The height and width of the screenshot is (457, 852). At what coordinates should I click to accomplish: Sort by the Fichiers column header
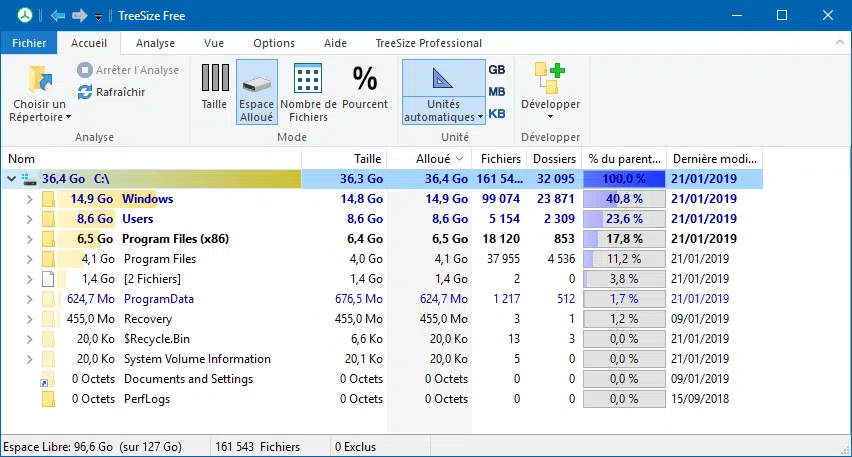tap(499, 159)
